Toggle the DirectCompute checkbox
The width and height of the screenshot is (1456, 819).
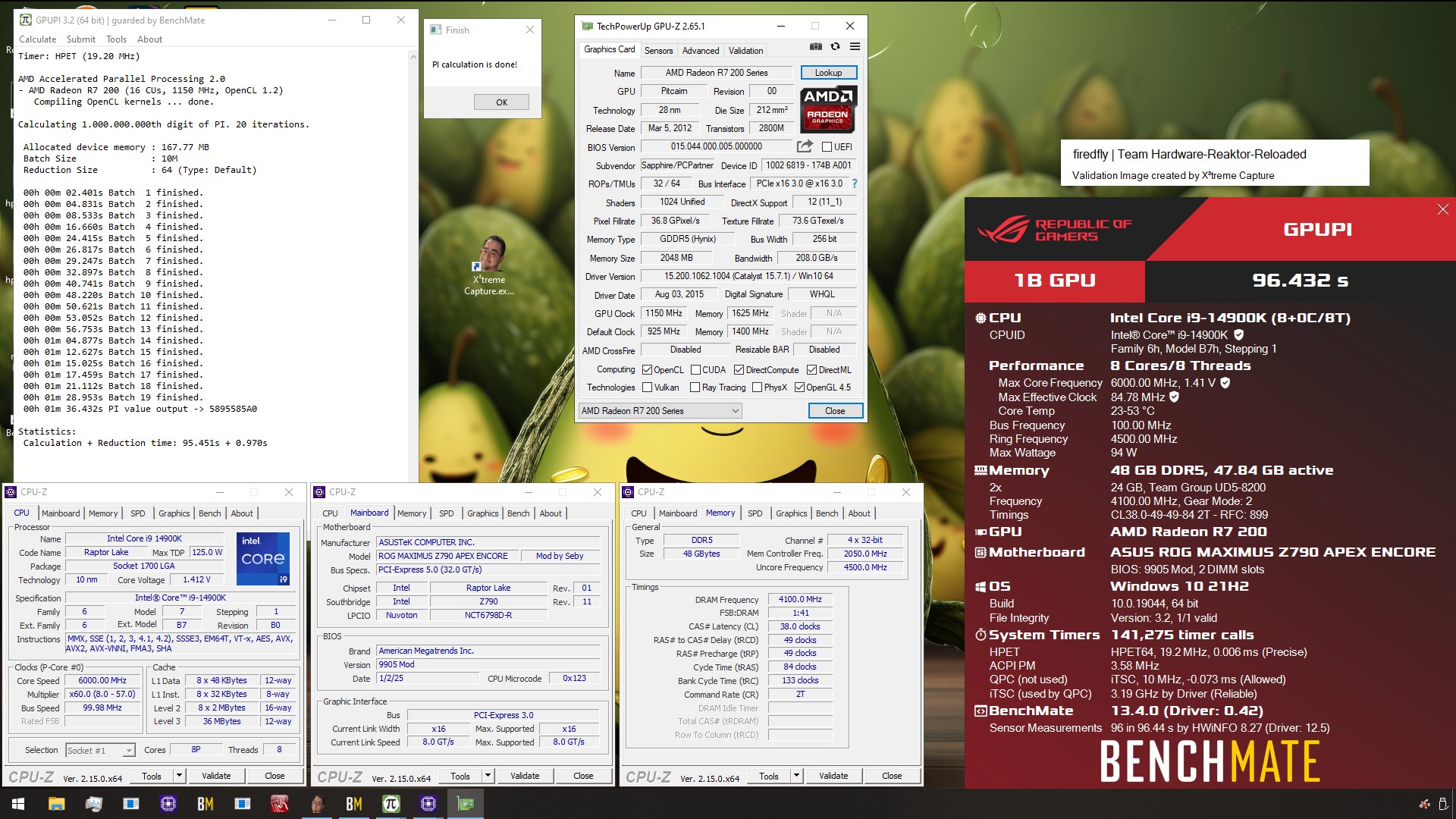[x=739, y=370]
